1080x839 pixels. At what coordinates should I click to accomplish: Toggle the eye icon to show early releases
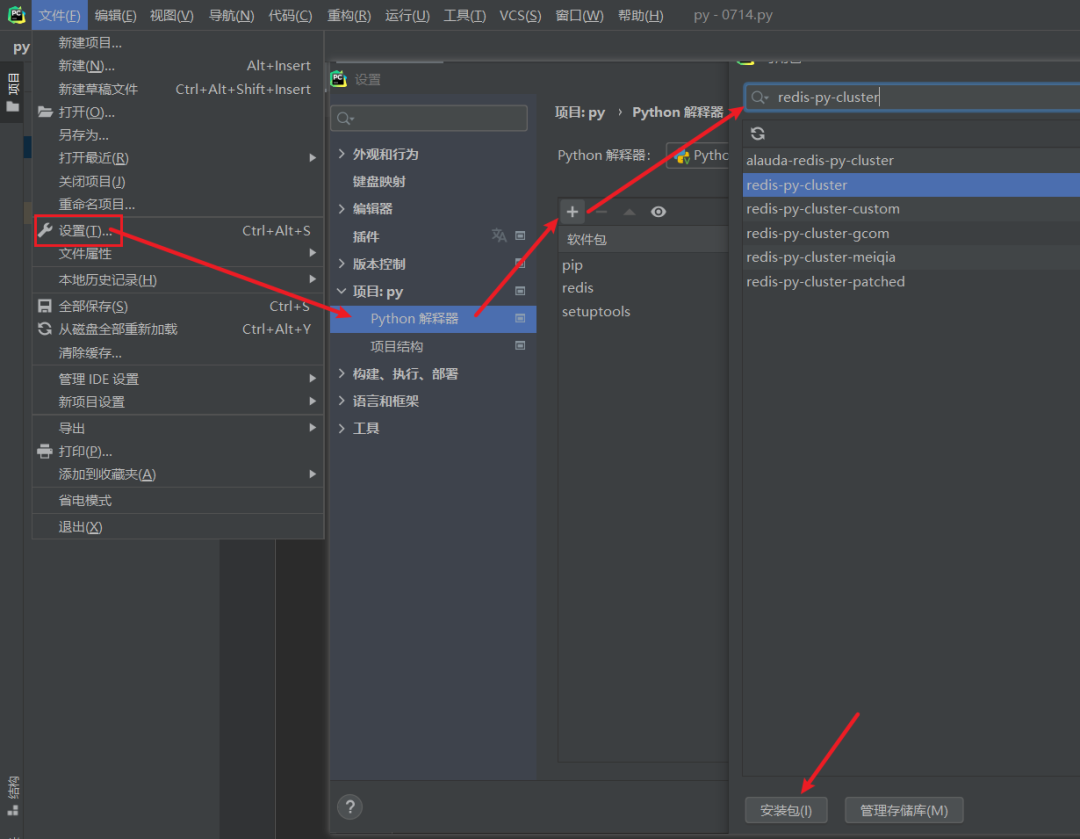tap(658, 211)
